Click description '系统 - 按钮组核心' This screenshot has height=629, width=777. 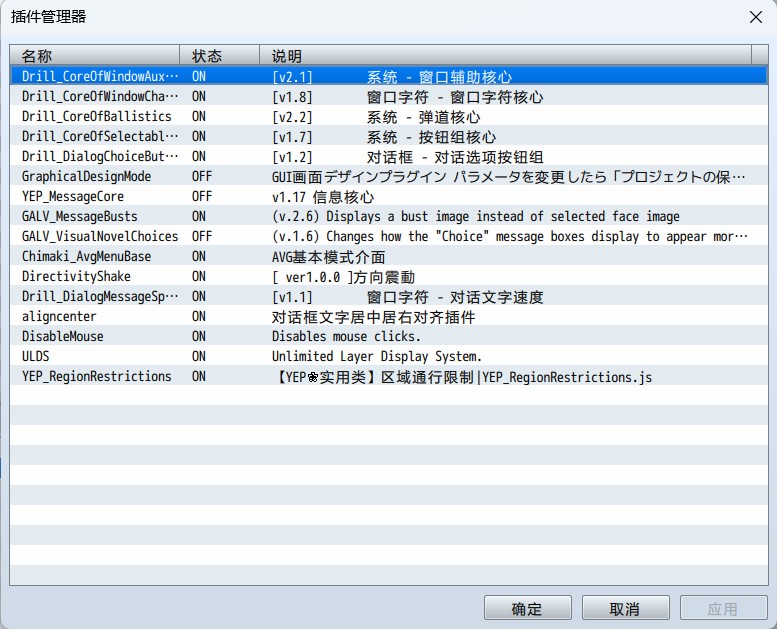point(431,137)
